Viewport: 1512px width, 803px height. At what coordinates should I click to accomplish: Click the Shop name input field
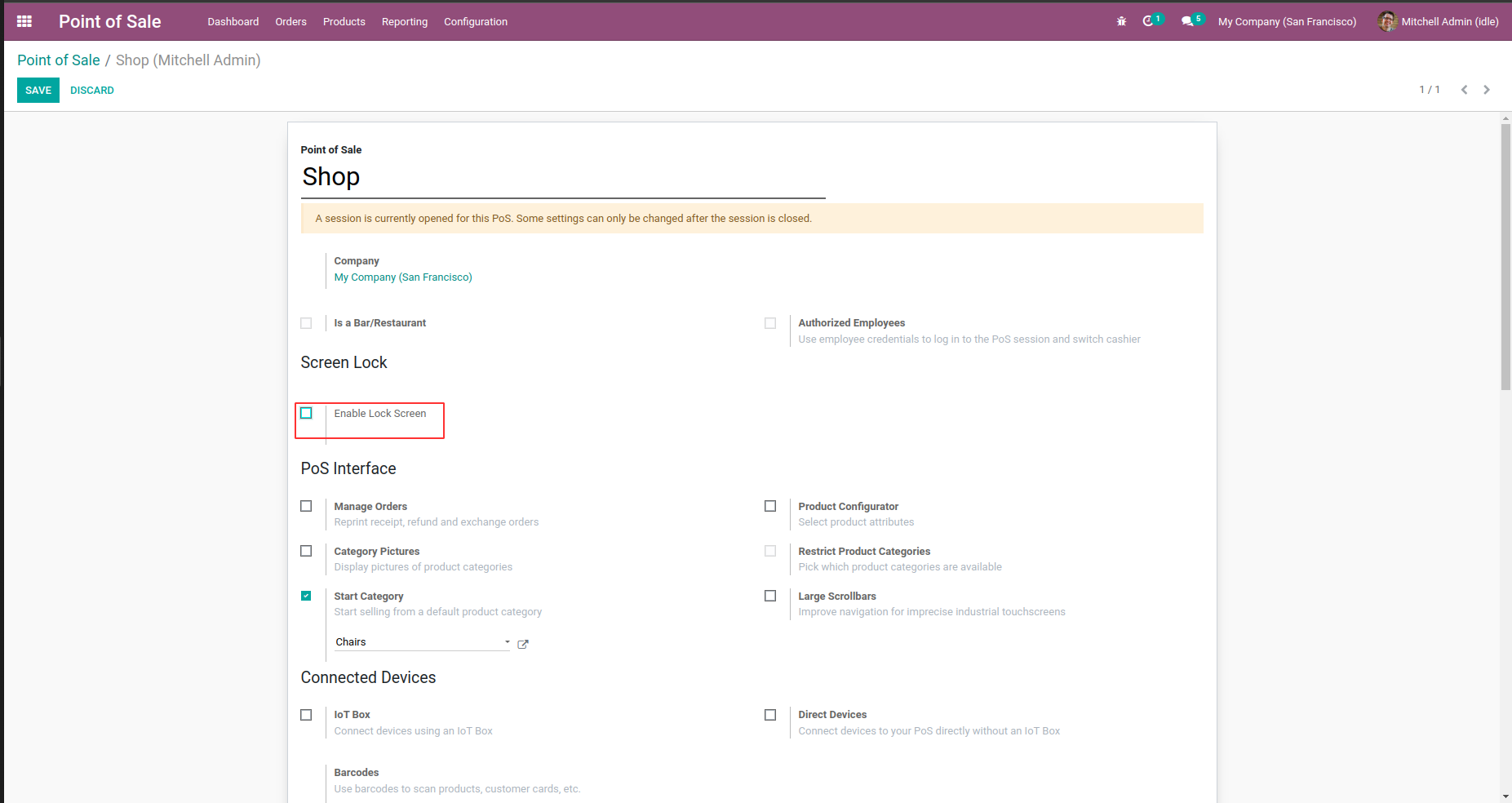[x=563, y=177]
